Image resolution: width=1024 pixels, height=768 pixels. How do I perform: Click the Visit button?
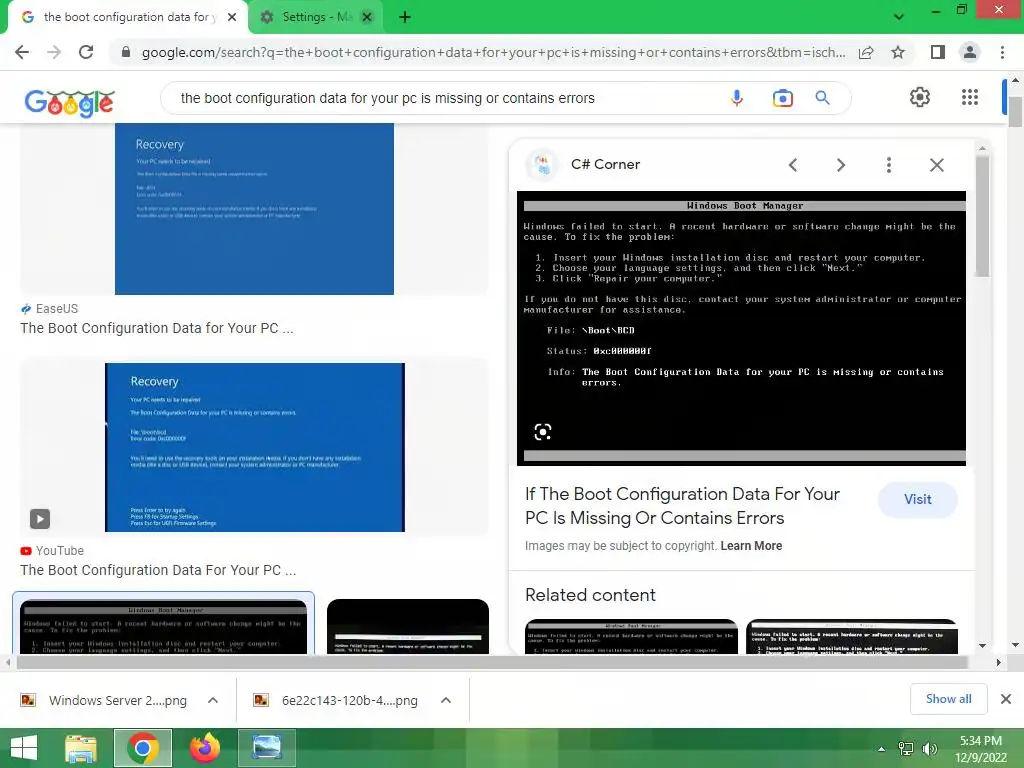tap(918, 500)
